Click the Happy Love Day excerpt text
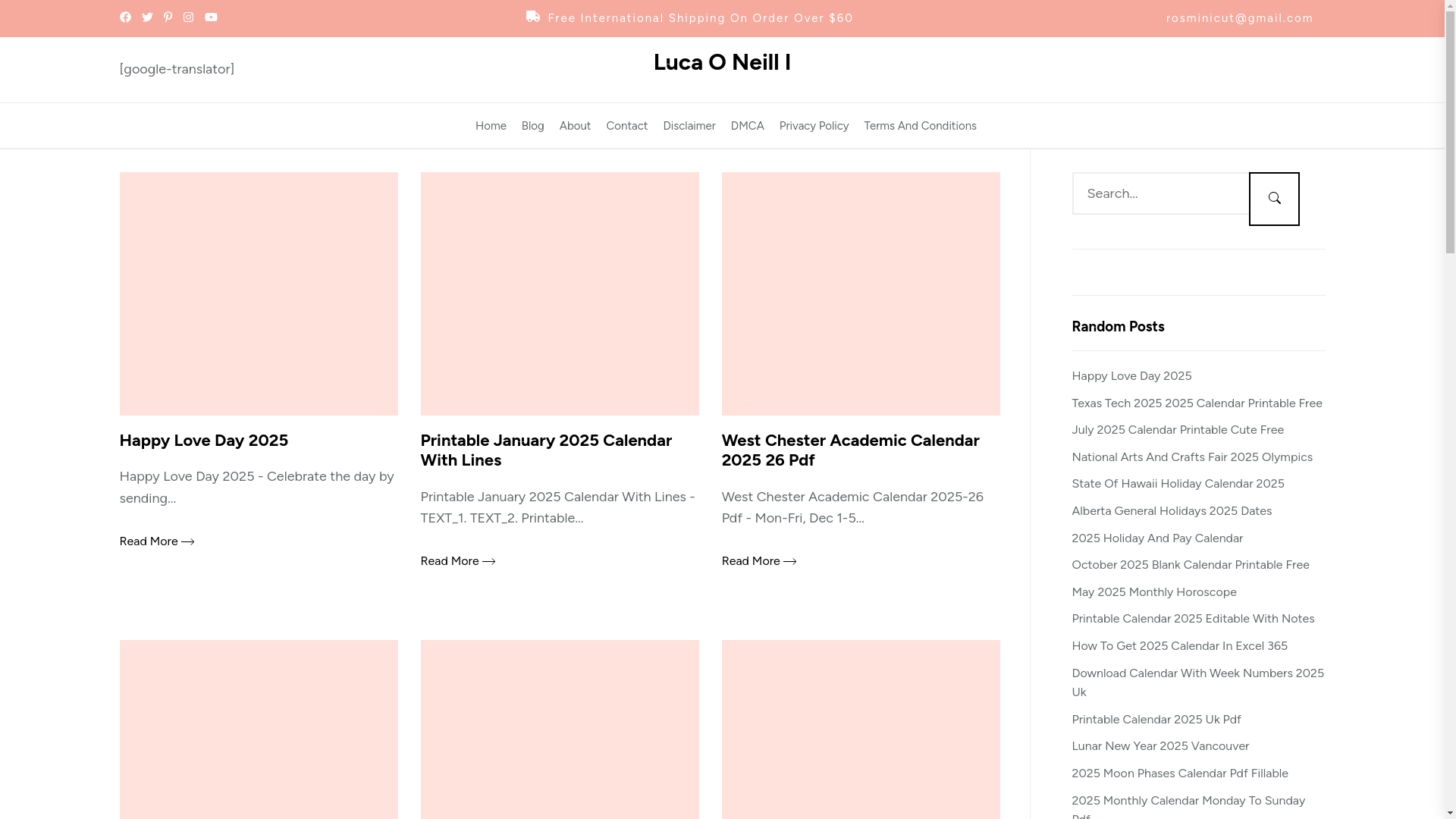The width and height of the screenshot is (1456, 819). tap(257, 488)
